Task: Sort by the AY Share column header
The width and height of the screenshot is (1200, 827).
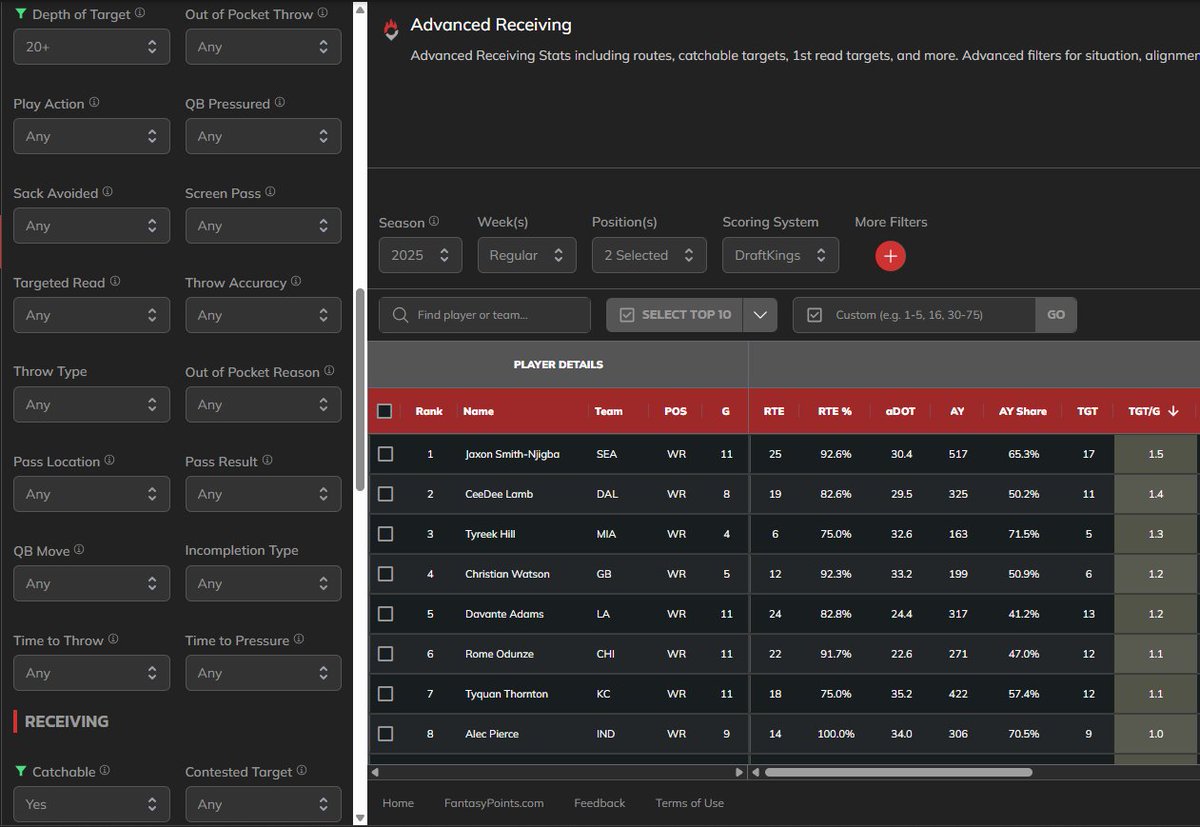Action: 1022,411
